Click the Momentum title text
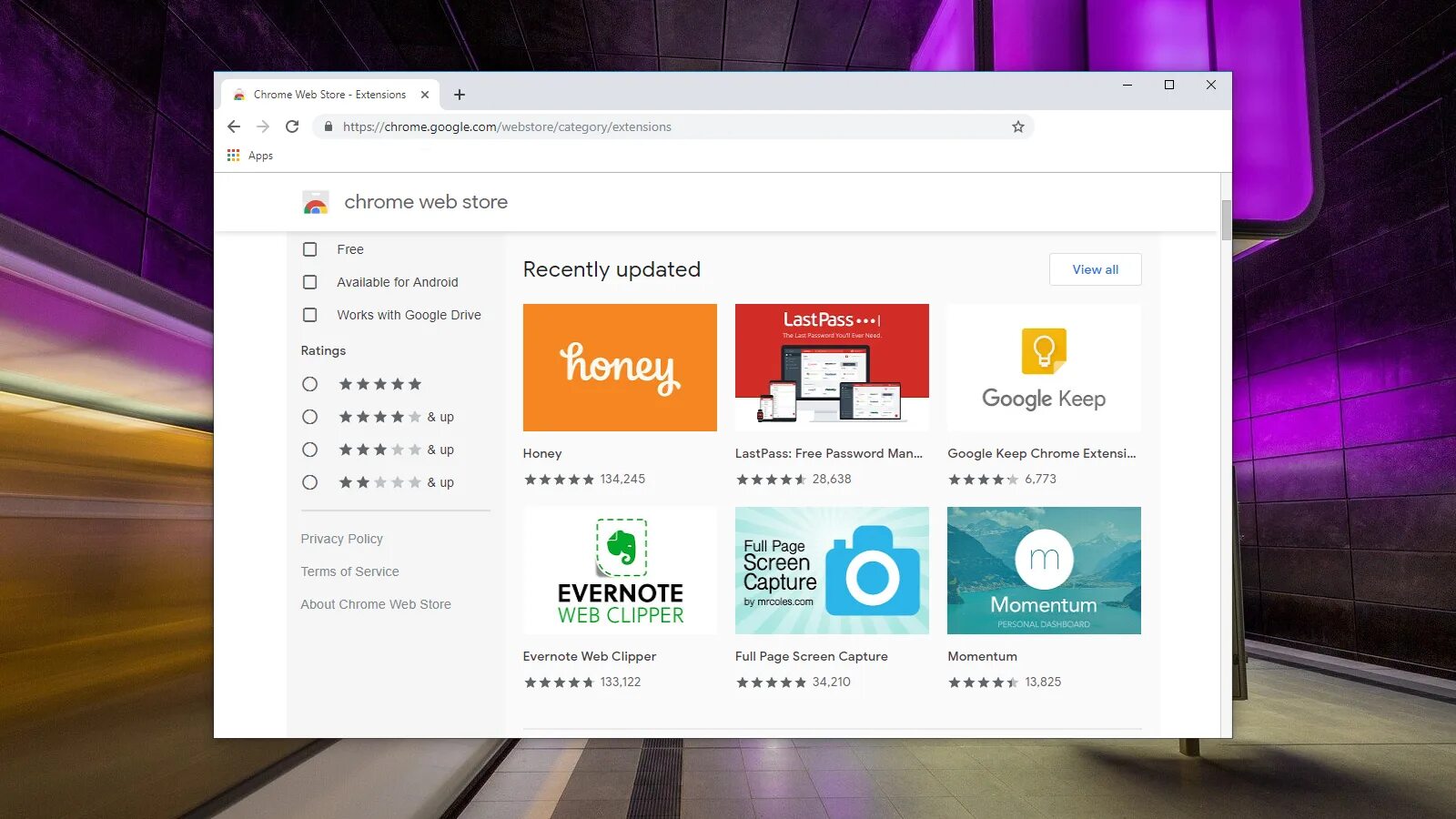This screenshot has height=819, width=1456. 983,656
